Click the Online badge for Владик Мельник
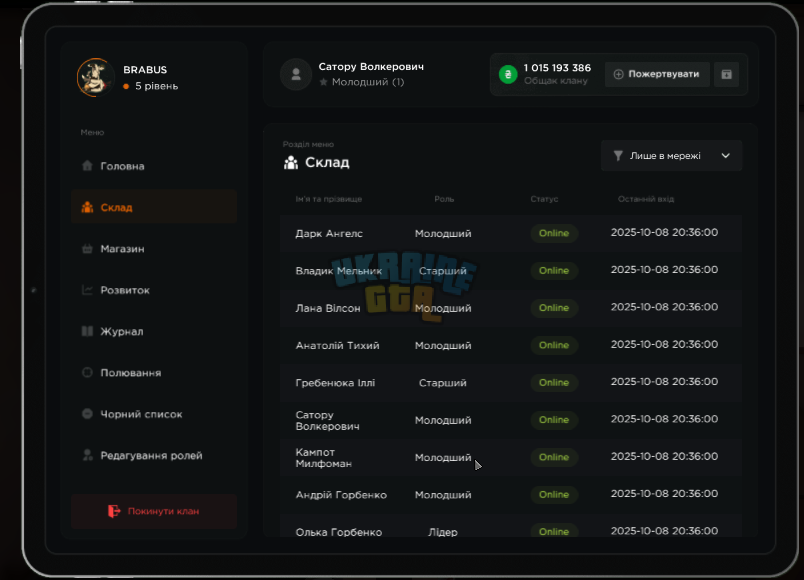 (x=554, y=271)
